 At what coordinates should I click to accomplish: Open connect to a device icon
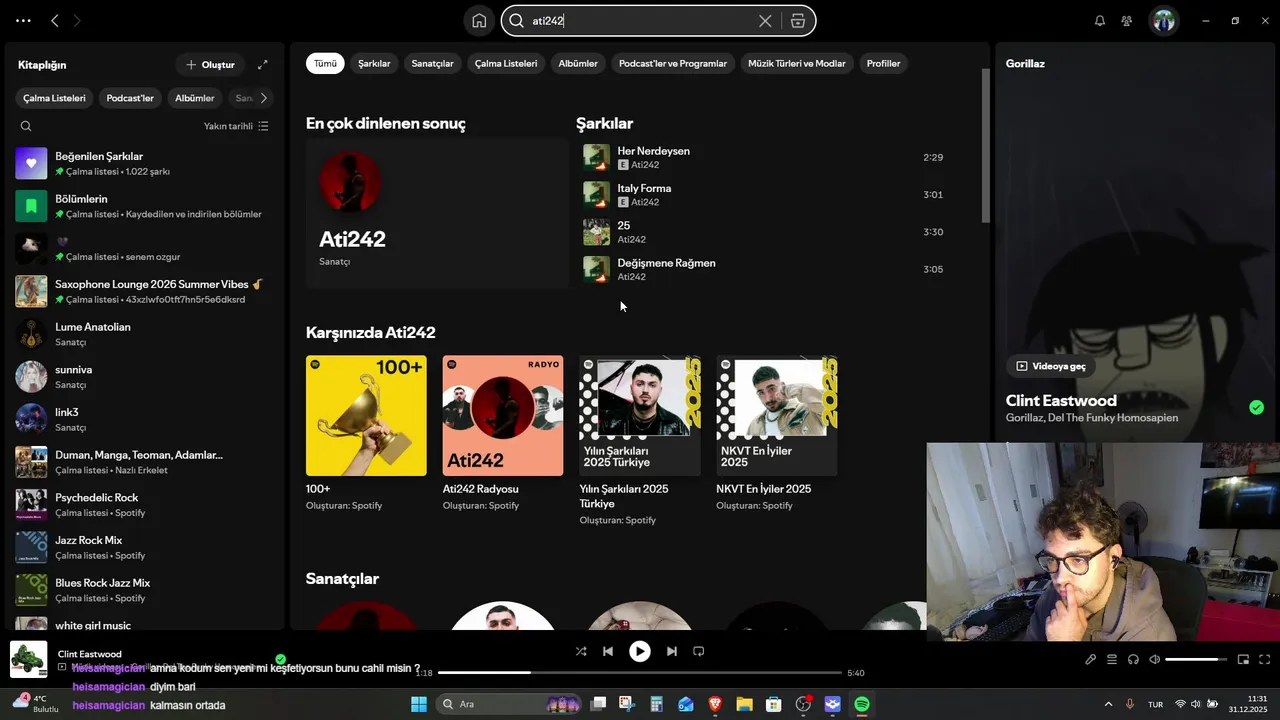pyautogui.click(x=1133, y=660)
